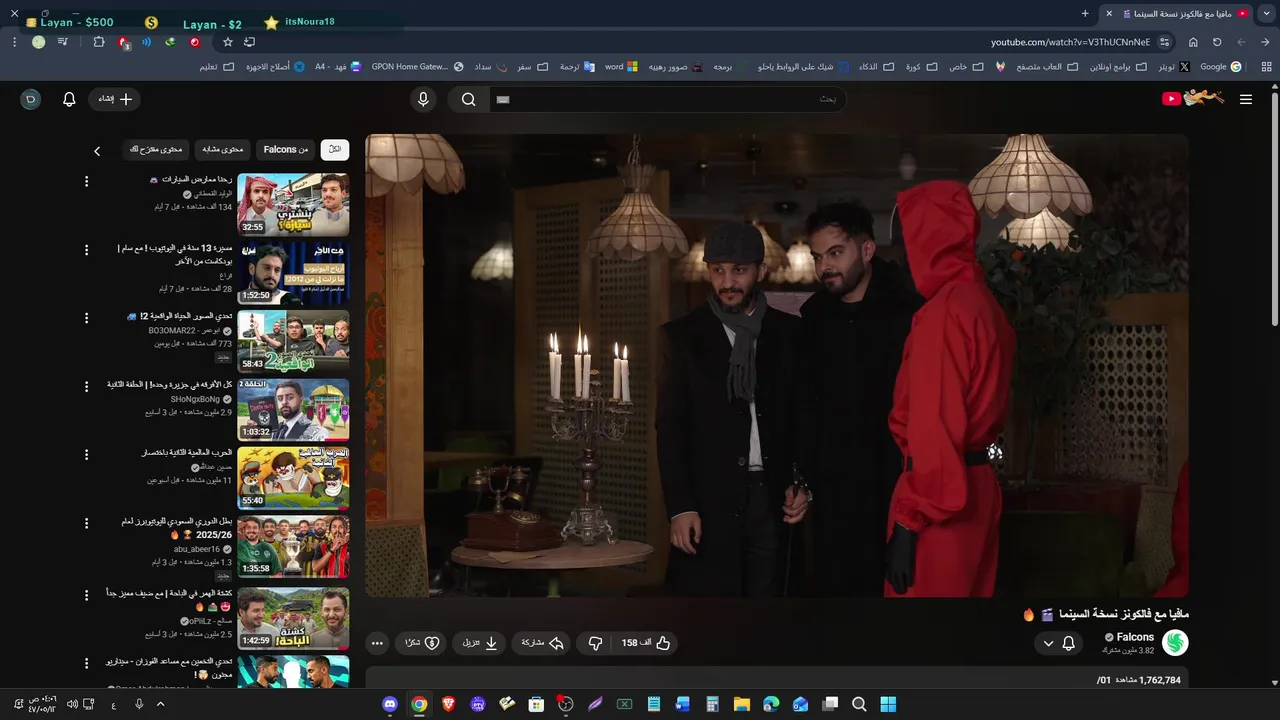Open YouTube notifications bell in header
The width and height of the screenshot is (1280, 720).
tap(69, 99)
